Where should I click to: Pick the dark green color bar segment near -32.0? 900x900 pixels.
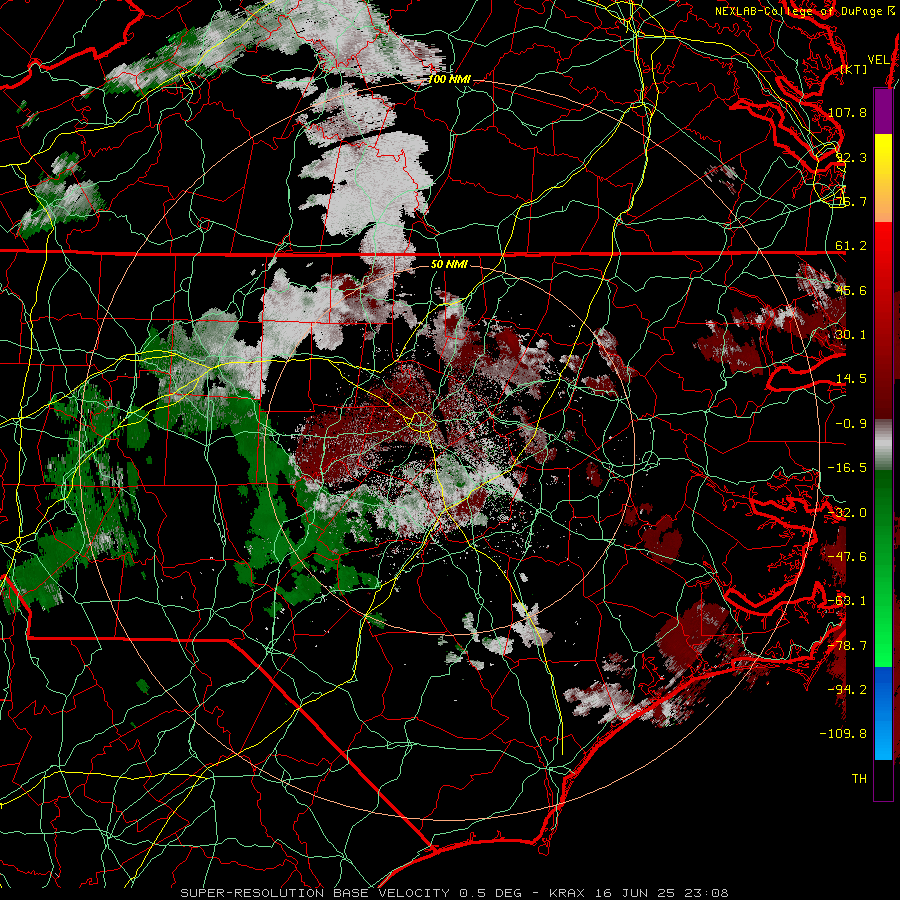pos(883,513)
